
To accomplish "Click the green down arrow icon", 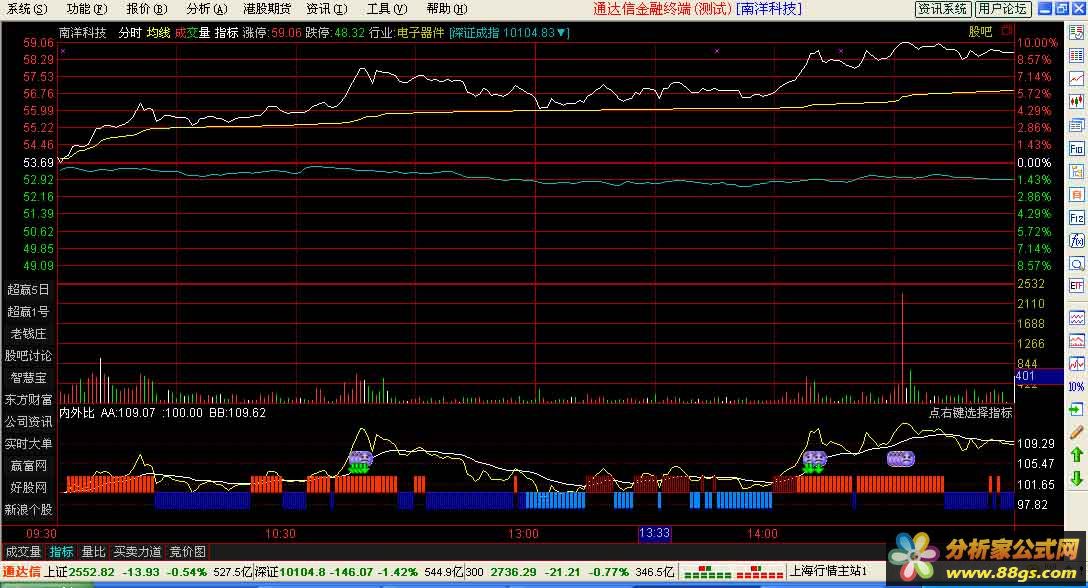I will click(1076, 478).
